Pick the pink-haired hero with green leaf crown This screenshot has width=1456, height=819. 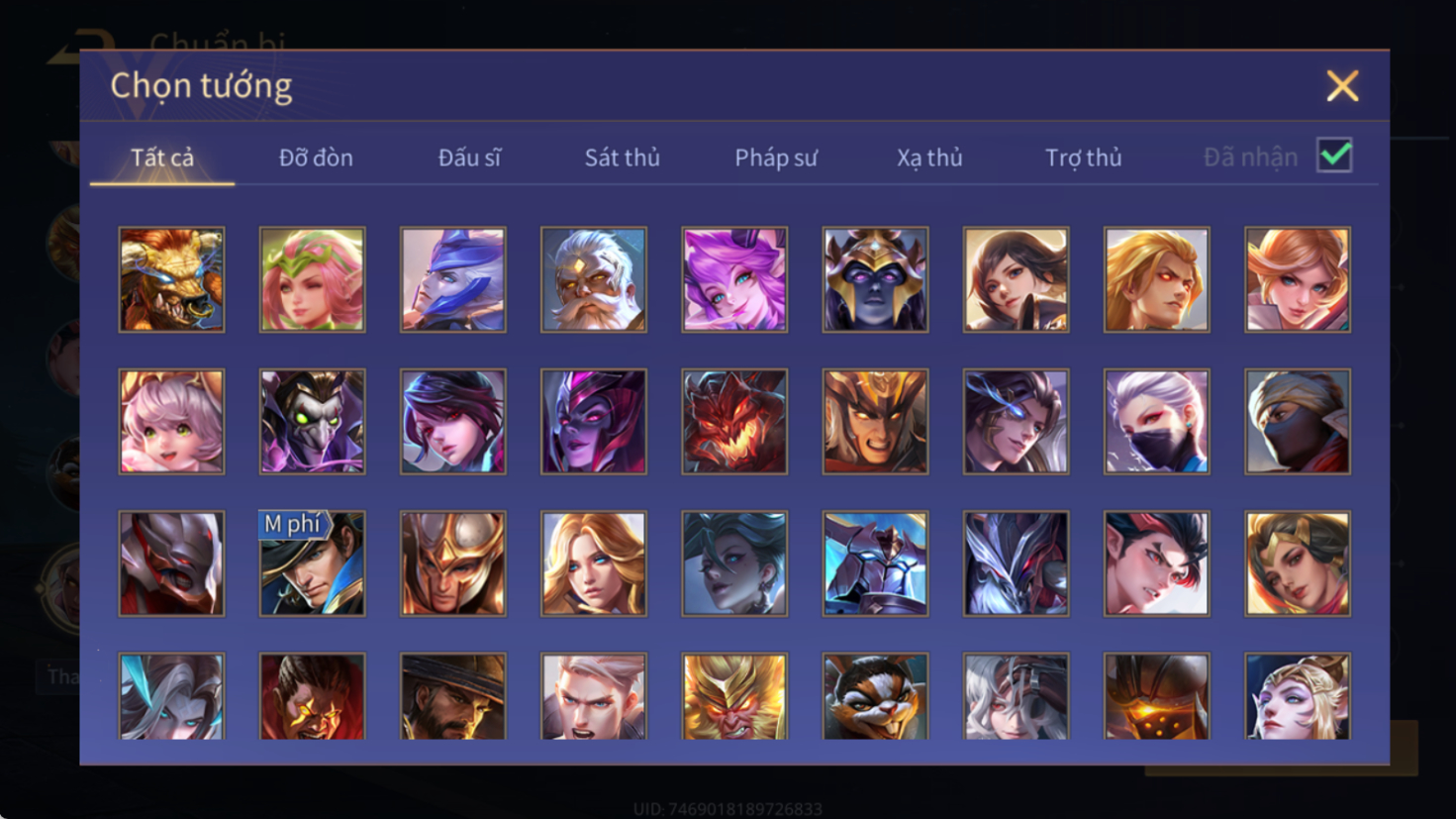tap(312, 279)
